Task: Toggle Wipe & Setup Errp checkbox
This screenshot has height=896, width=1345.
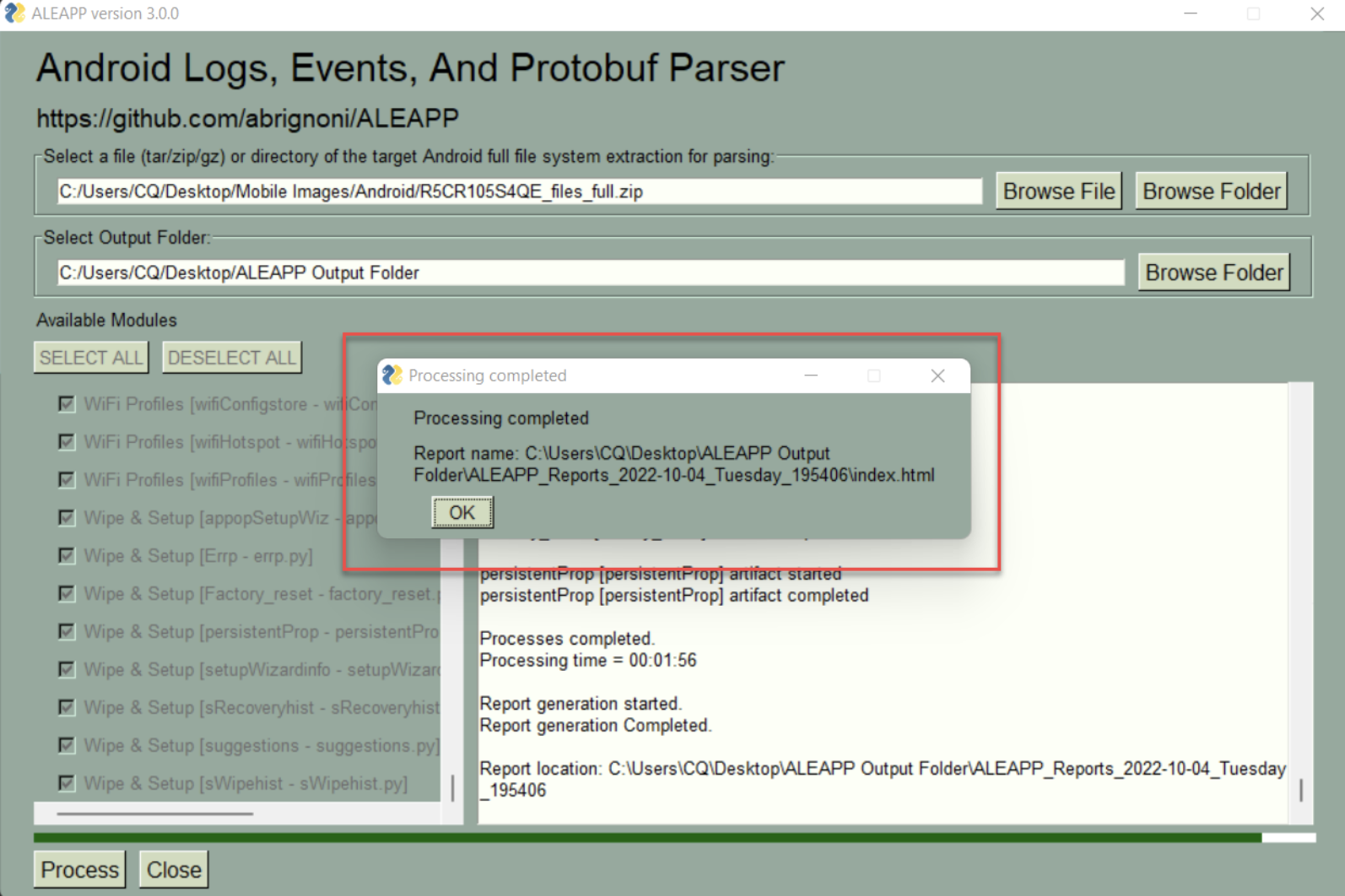Action: 67,556
